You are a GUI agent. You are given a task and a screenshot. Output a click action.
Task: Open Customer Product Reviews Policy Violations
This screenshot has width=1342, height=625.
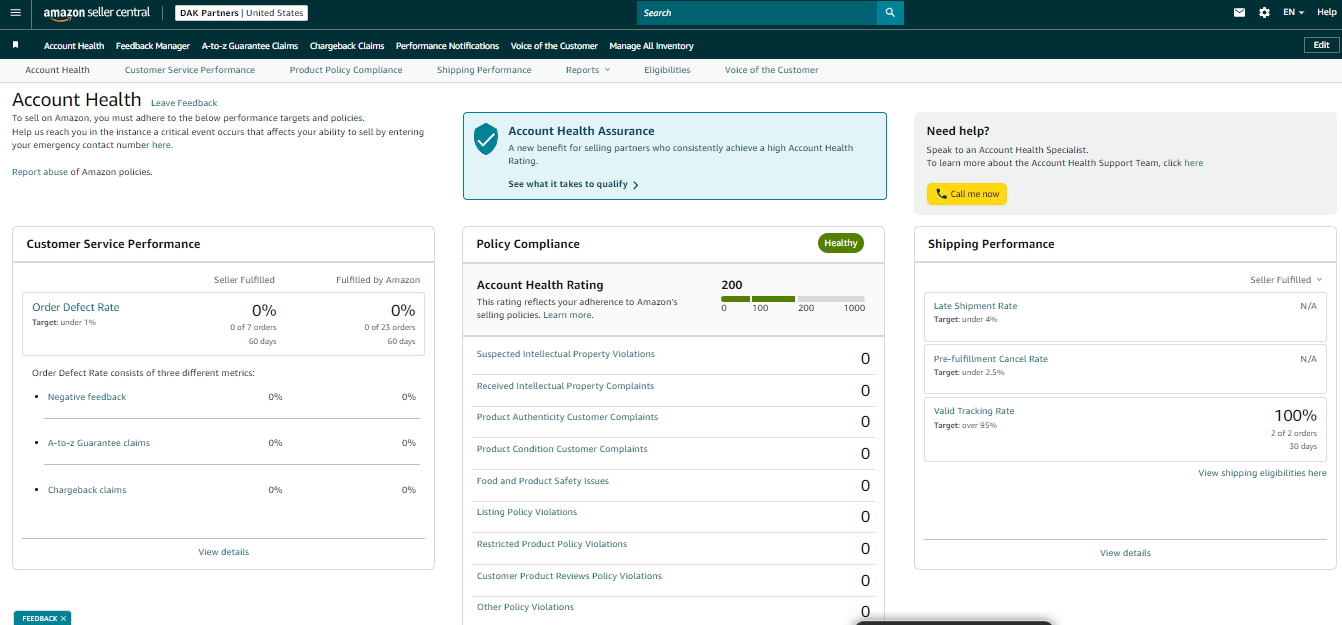(569, 576)
